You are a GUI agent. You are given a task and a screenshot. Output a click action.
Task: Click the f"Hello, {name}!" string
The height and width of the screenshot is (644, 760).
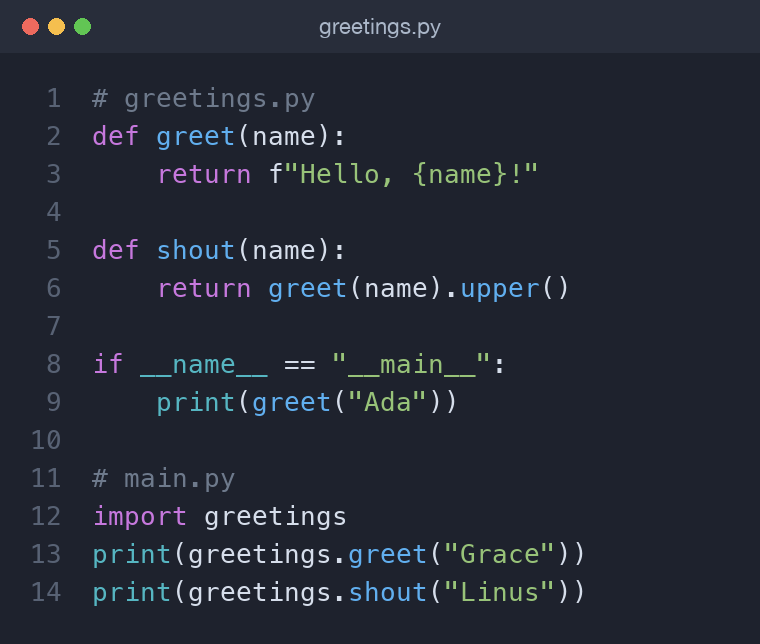coord(403,174)
